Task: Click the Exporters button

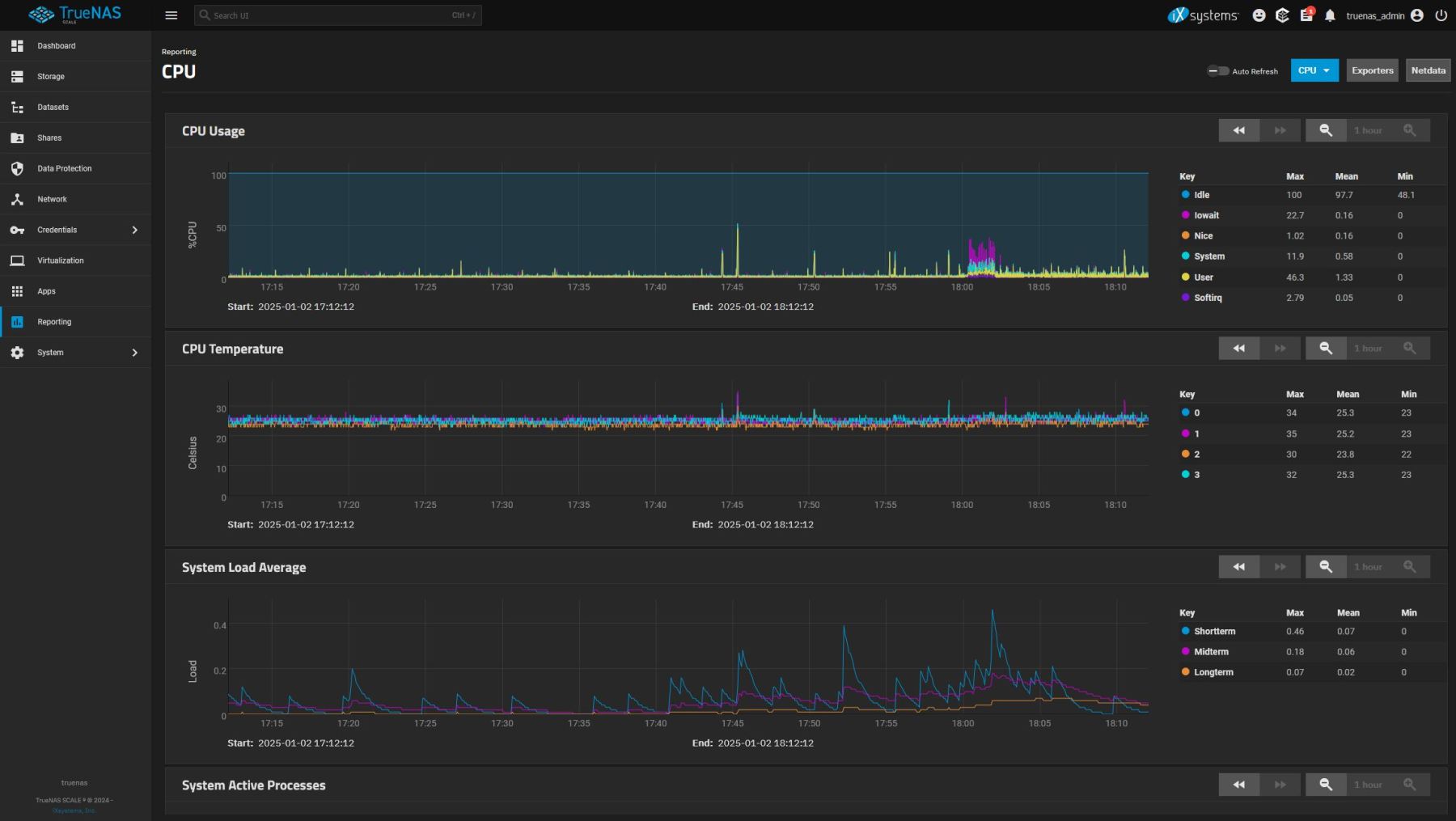Action: (1372, 70)
